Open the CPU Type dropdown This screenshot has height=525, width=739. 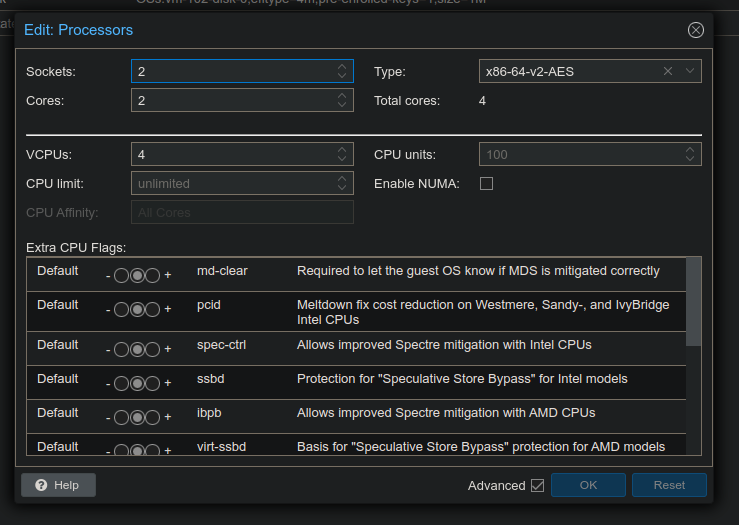pos(690,71)
